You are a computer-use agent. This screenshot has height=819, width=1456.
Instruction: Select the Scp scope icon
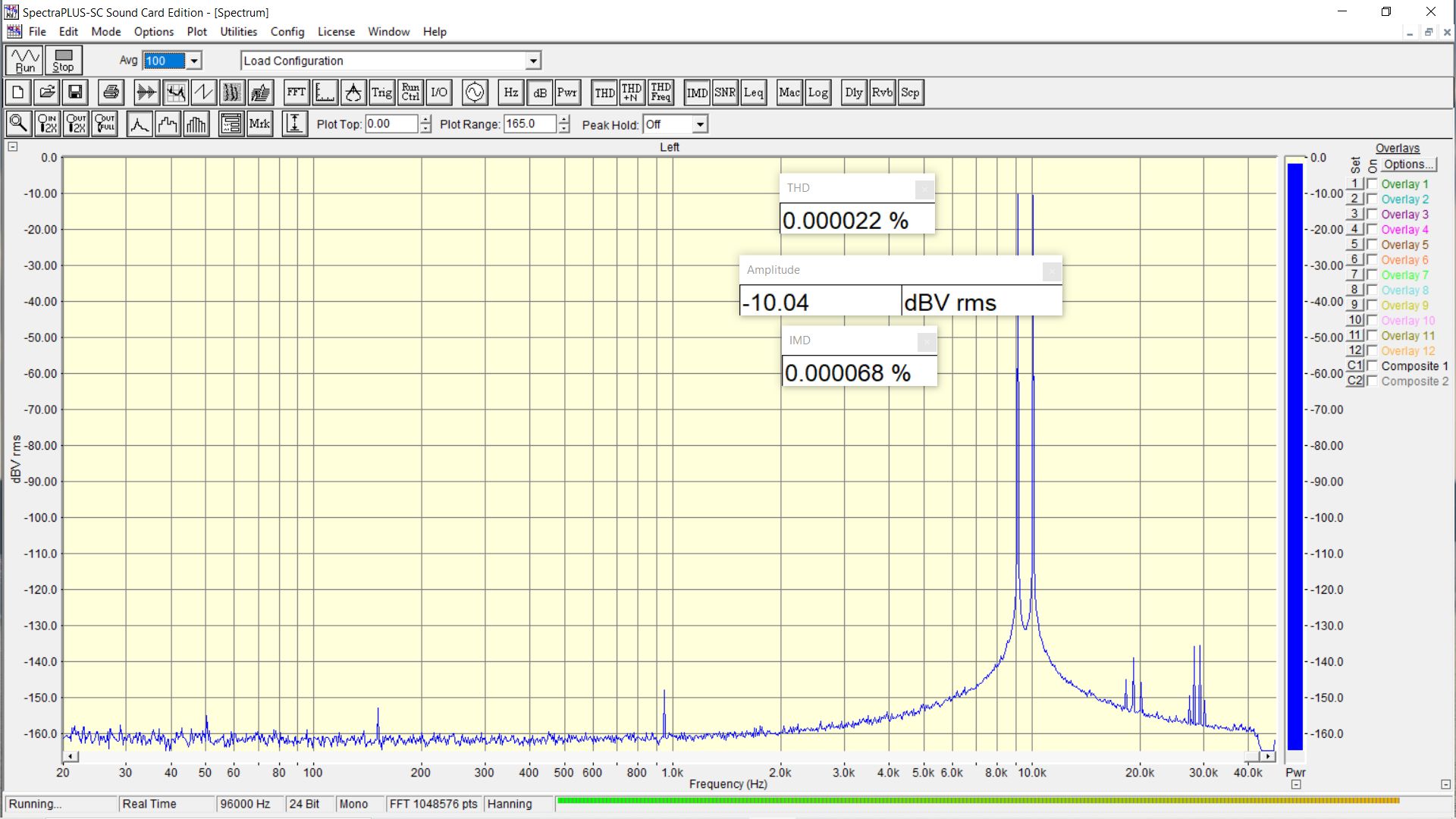(910, 93)
